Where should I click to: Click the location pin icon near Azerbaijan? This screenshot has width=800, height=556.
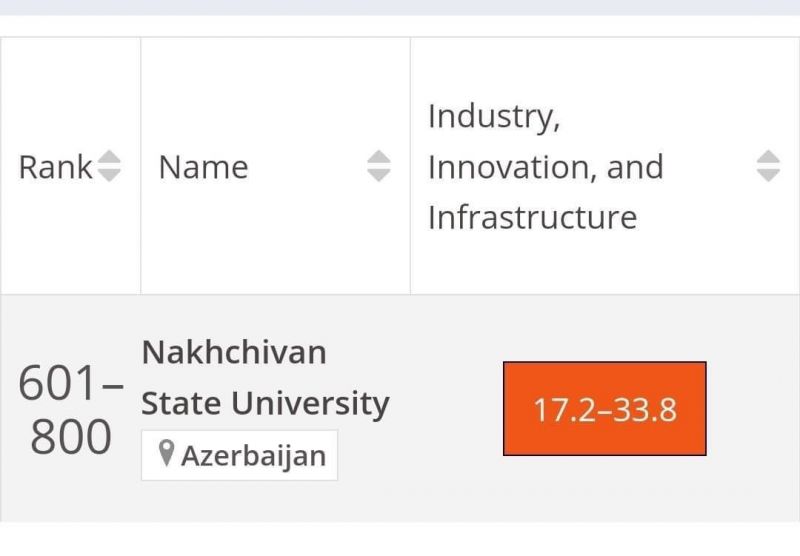166,453
